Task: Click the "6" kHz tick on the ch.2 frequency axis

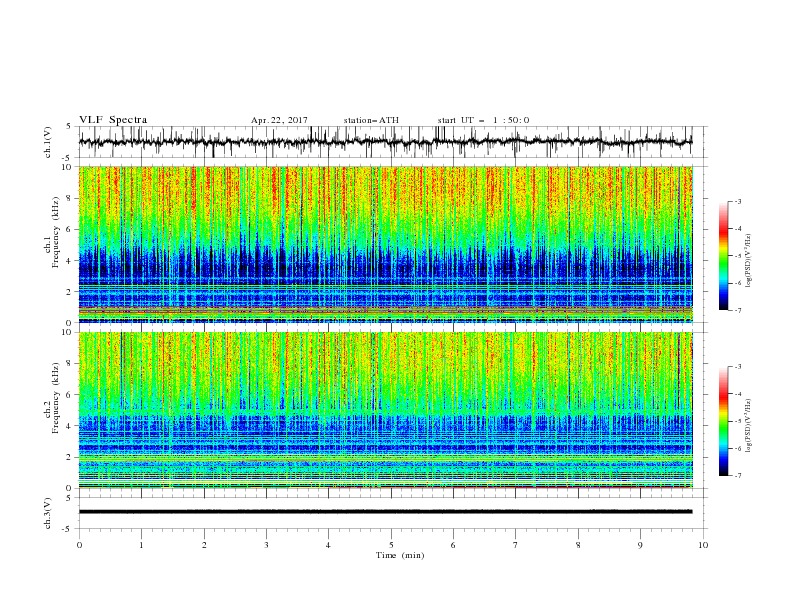Action: coord(70,395)
